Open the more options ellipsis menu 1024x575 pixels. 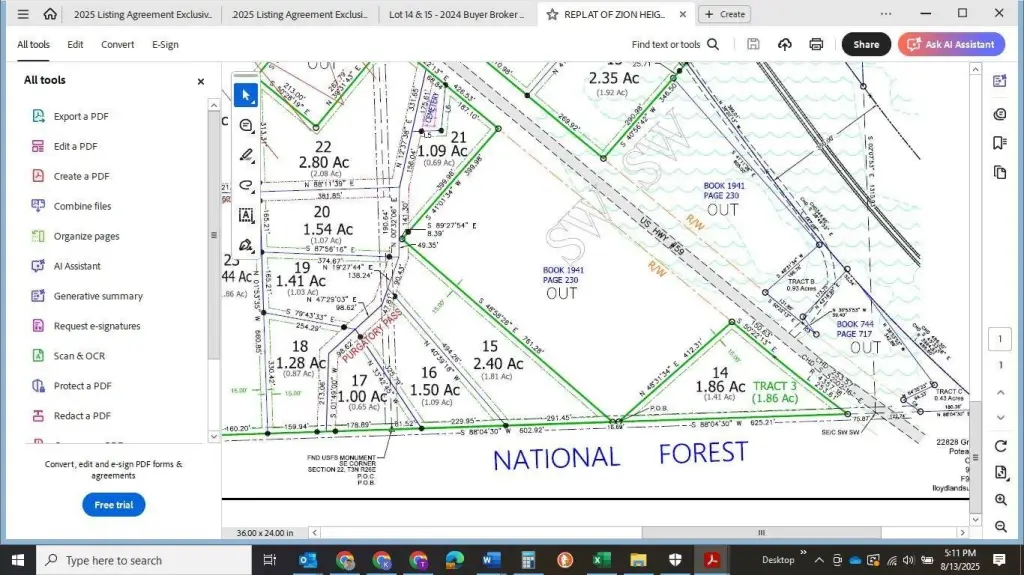pyautogui.click(x=886, y=14)
